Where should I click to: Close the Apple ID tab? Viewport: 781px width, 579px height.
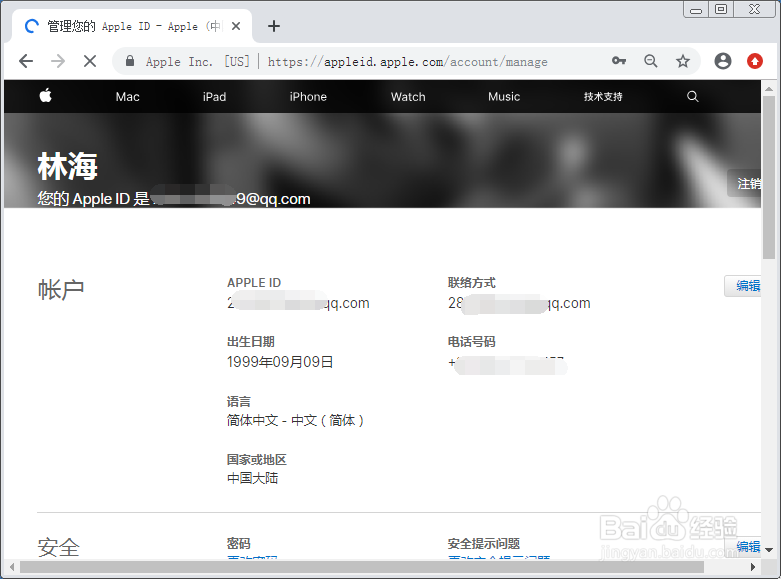point(236,26)
